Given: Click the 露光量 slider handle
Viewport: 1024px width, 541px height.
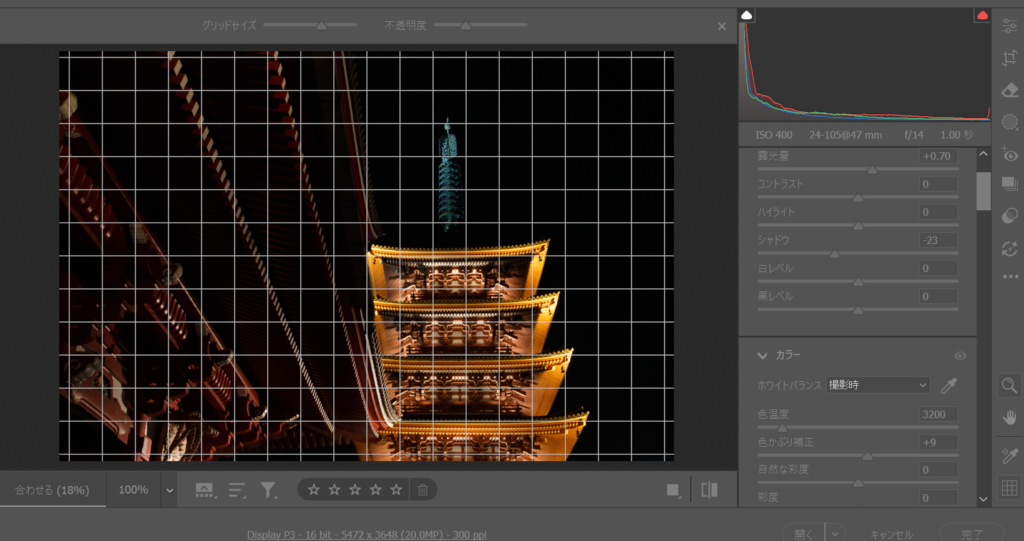Looking at the screenshot, I should coord(872,170).
